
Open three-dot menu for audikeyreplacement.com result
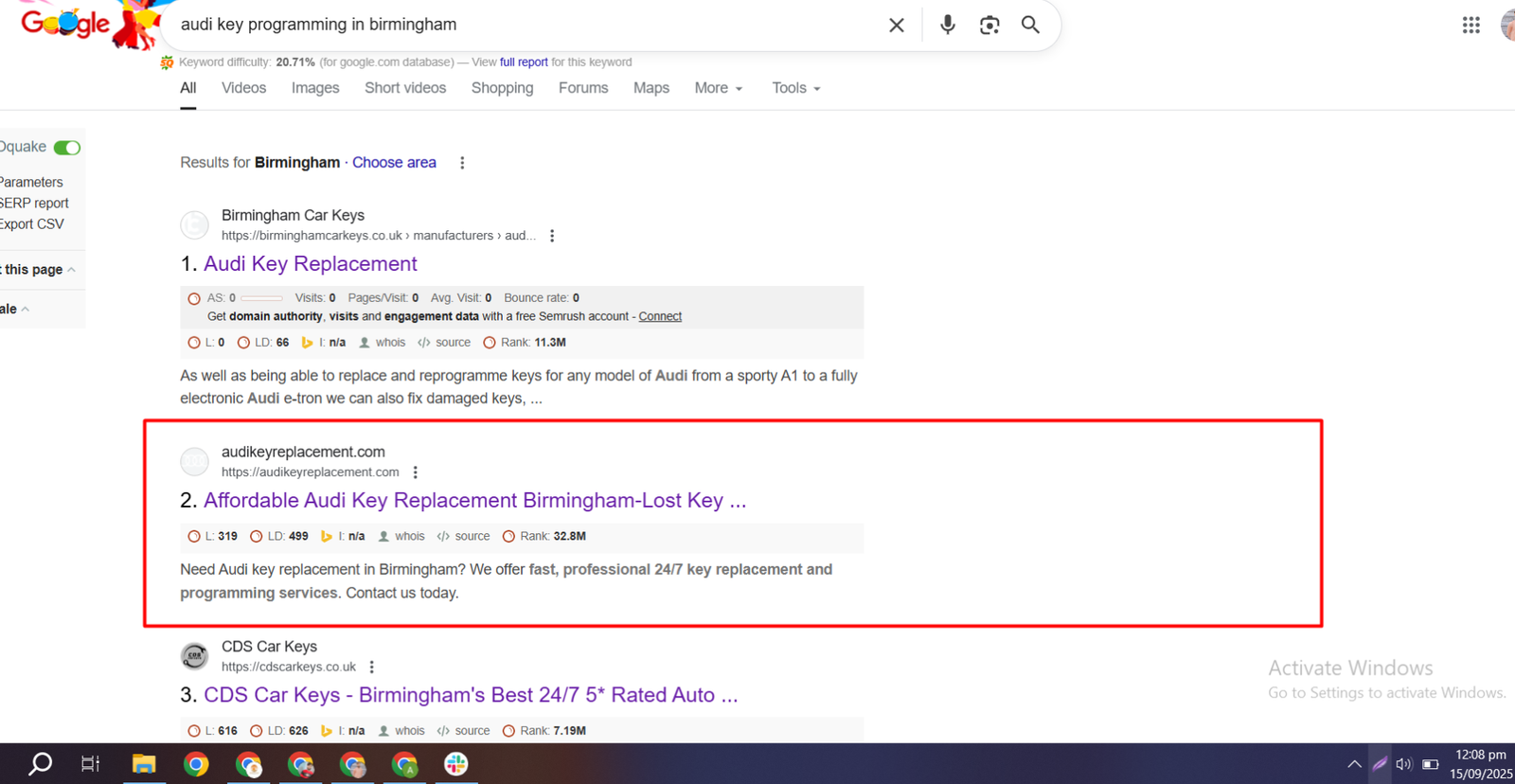[415, 472]
